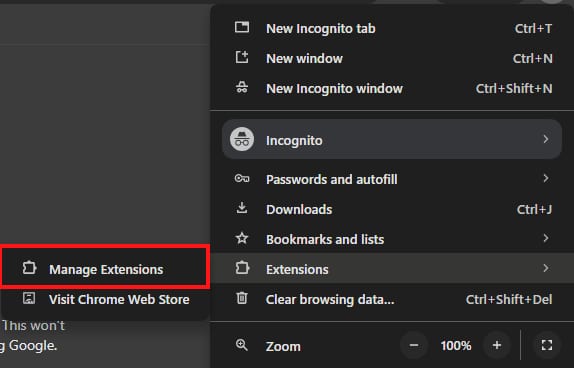574x368 pixels.
Task: Click the Chrome Web Store icon
Action: 29,298
